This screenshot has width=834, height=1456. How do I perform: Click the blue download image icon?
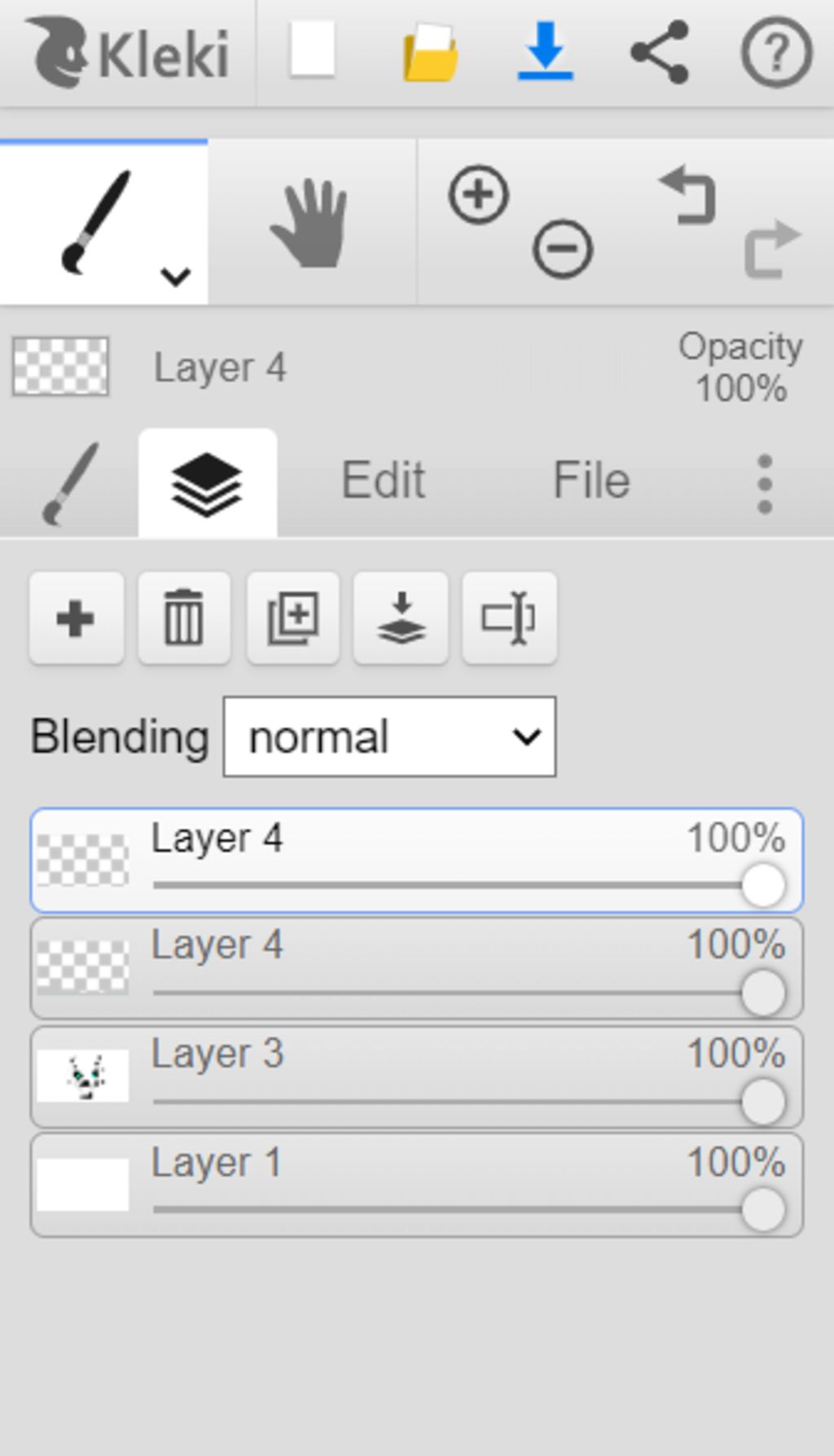click(545, 51)
